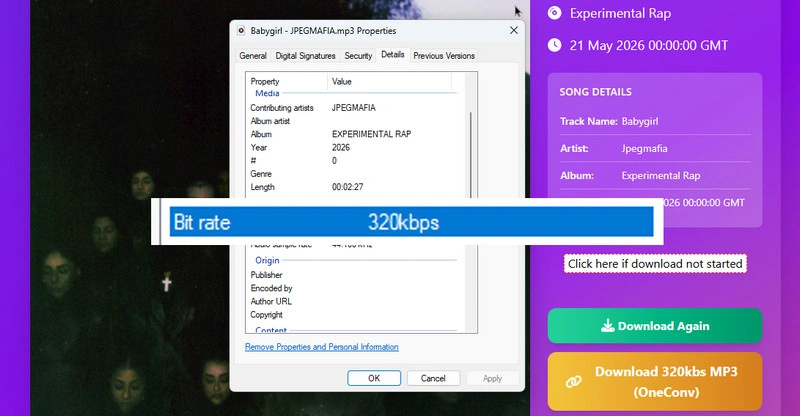Click the Download Again button
This screenshot has width=800, height=416.
[655, 326]
